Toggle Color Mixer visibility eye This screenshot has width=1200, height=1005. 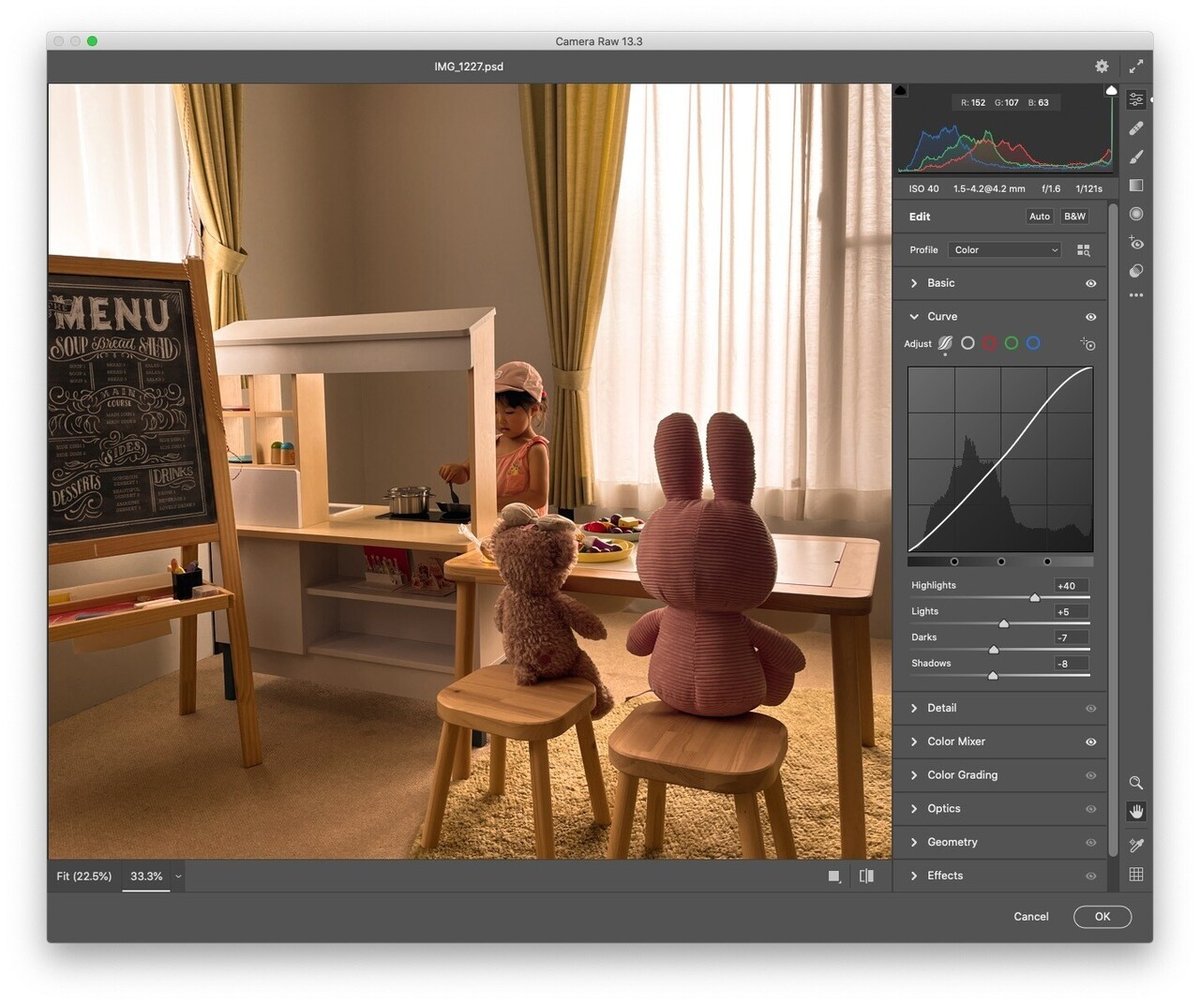pyautogui.click(x=1091, y=742)
